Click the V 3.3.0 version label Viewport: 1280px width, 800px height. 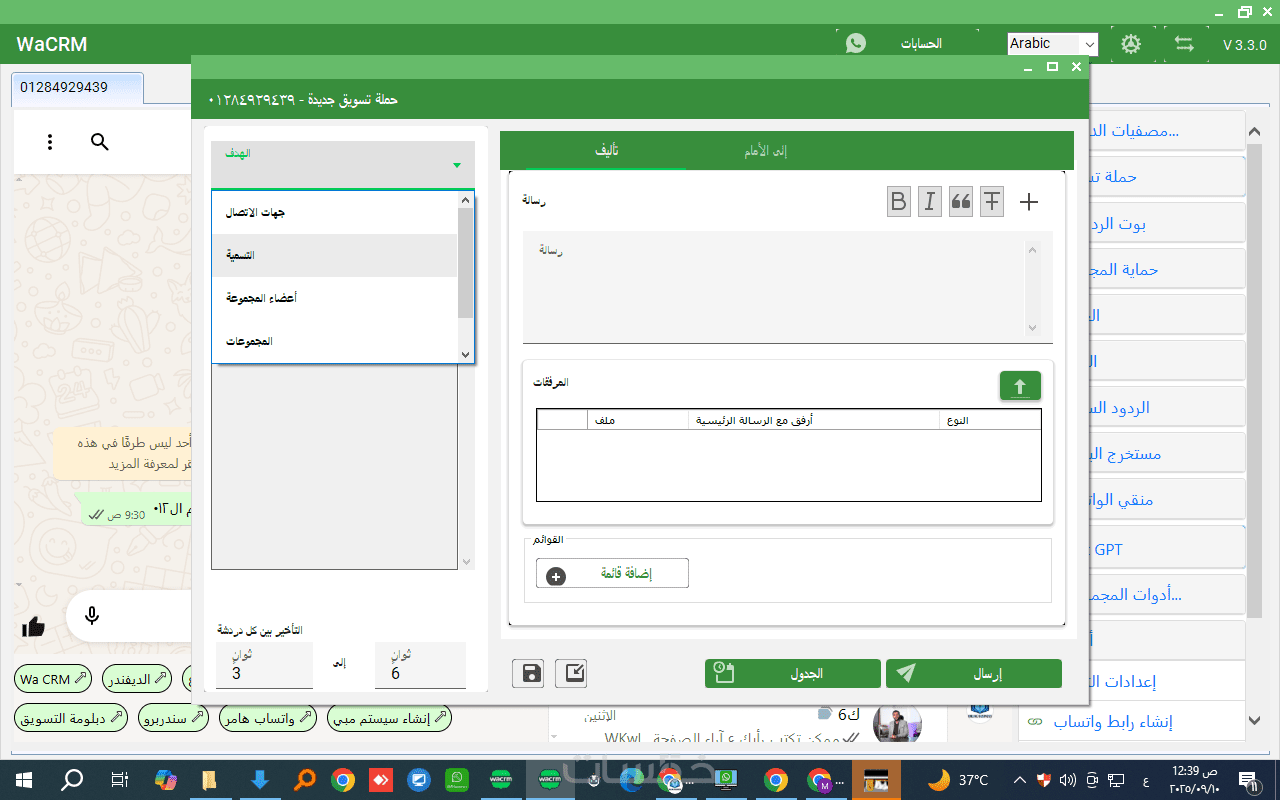point(1244,45)
